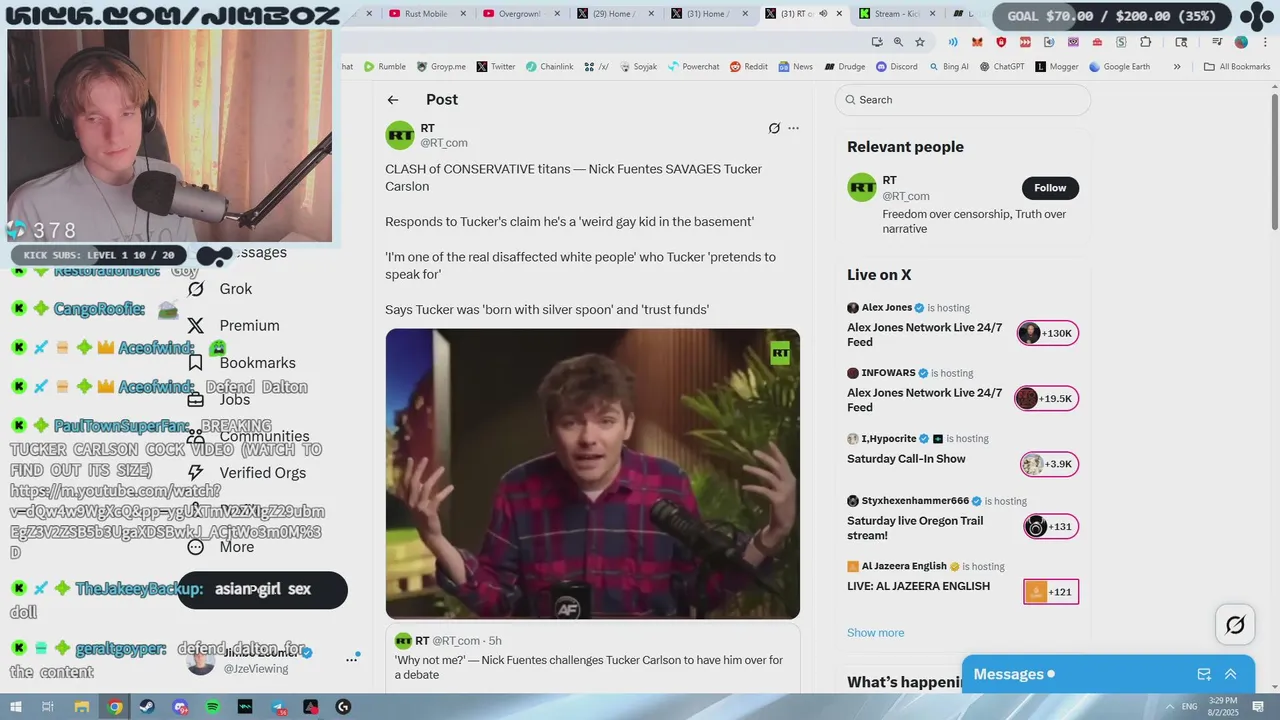Viewport: 1280px width, 720px height.
Task: Join INFOWARS +19.5K live badge
Action: pyautogui.click(x=1046, y=398)
